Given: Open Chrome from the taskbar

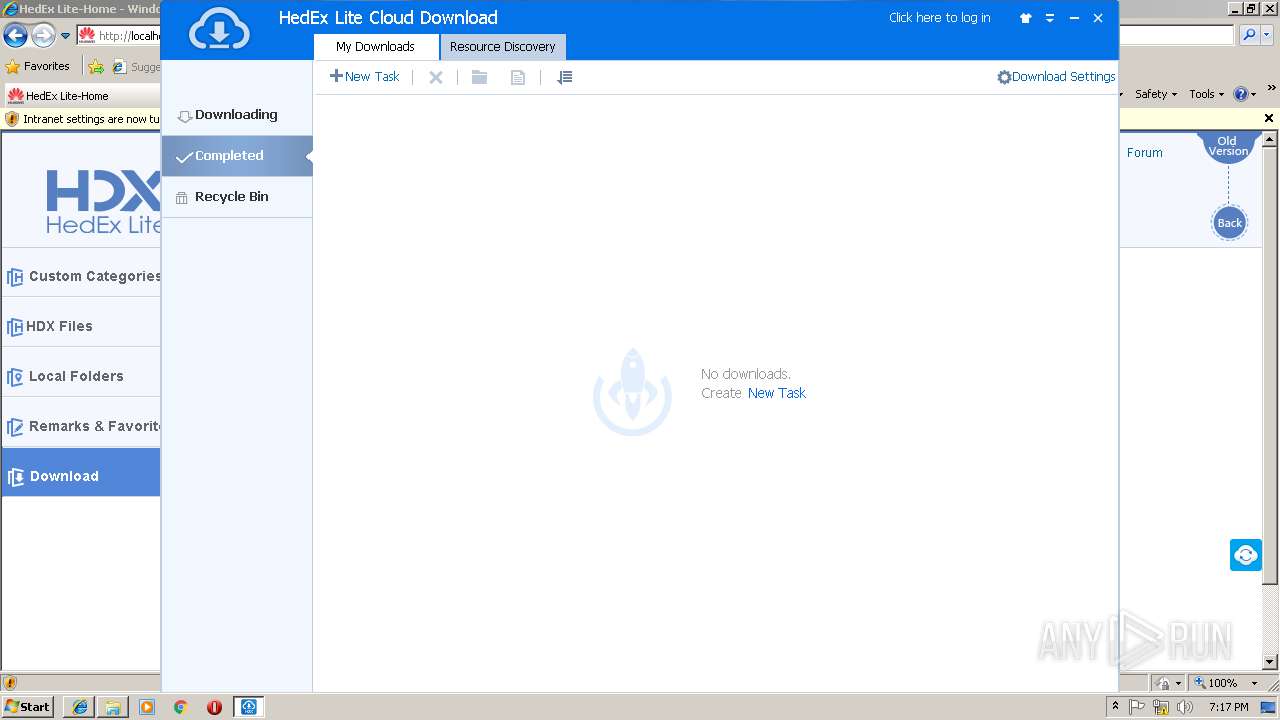Looking at the screenshot, I should point(180,707).
